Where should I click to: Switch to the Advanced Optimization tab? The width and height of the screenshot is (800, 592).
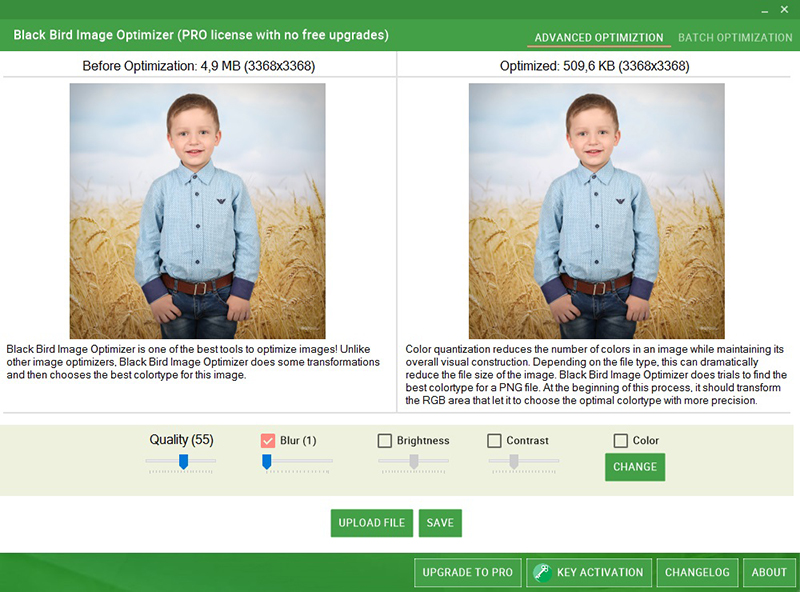click(x=598, y=37)
